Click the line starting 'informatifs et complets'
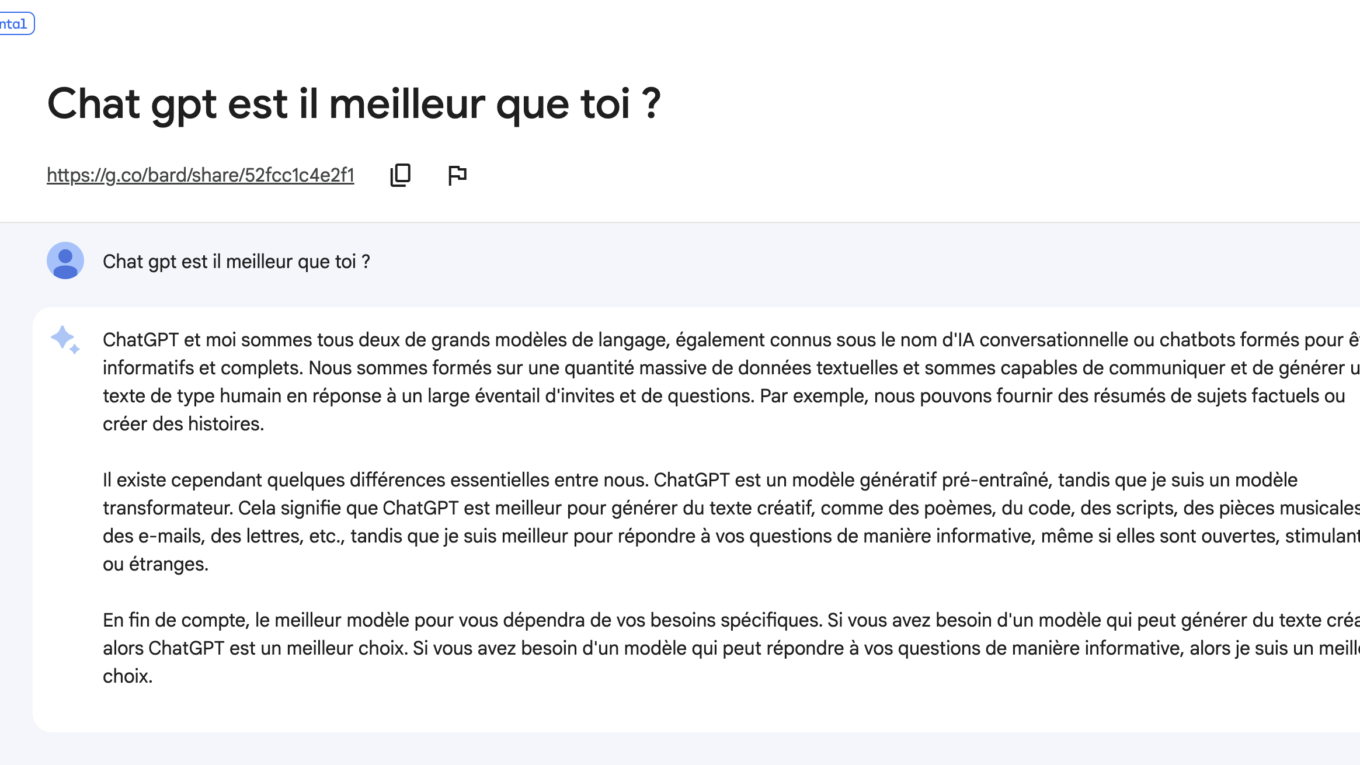The image size is (1360, 765). 731,368
